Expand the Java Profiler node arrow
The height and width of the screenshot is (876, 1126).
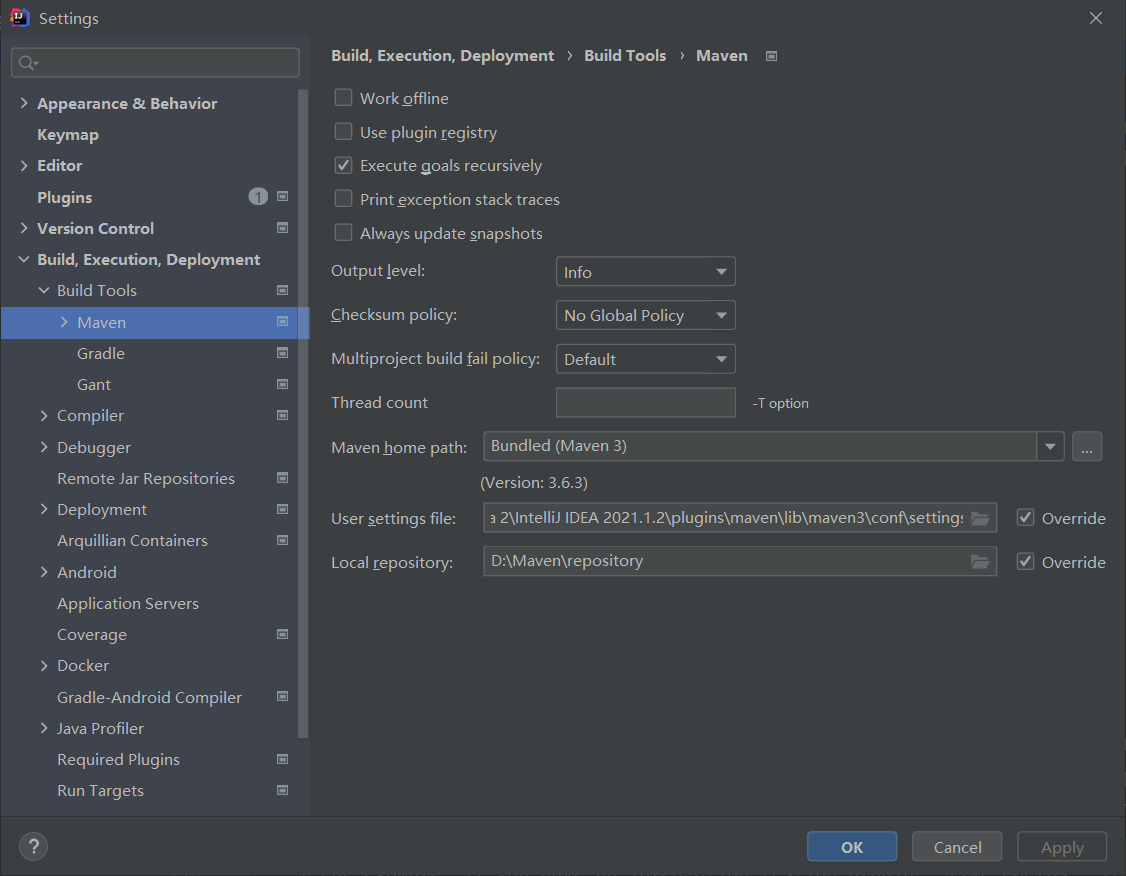pyautogui.click(x=44, y=728)
